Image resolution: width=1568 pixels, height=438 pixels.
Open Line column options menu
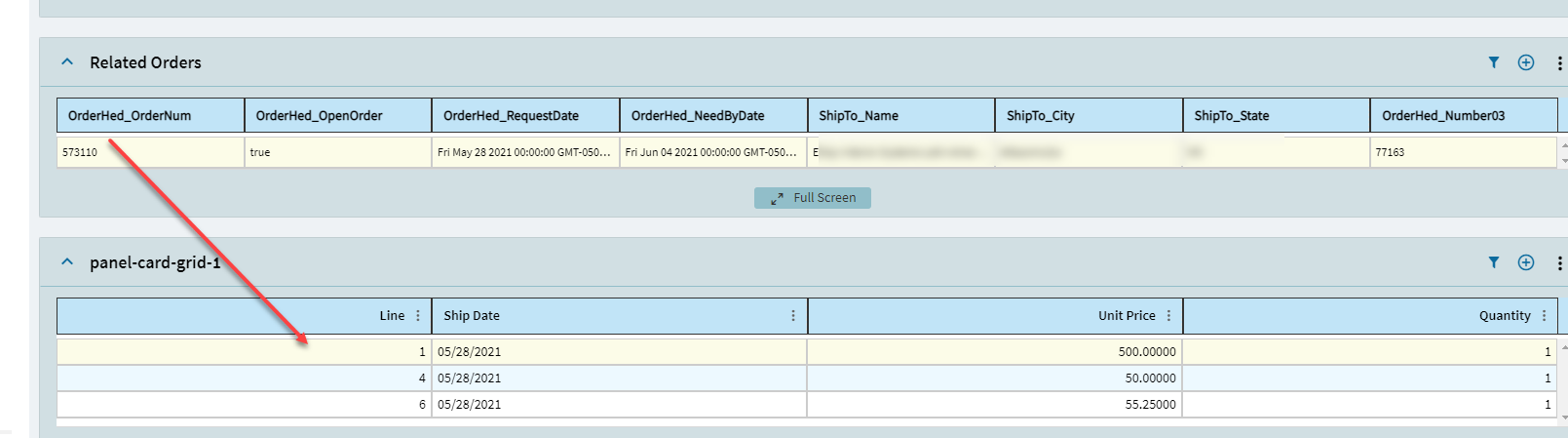[x=418, y=316]
